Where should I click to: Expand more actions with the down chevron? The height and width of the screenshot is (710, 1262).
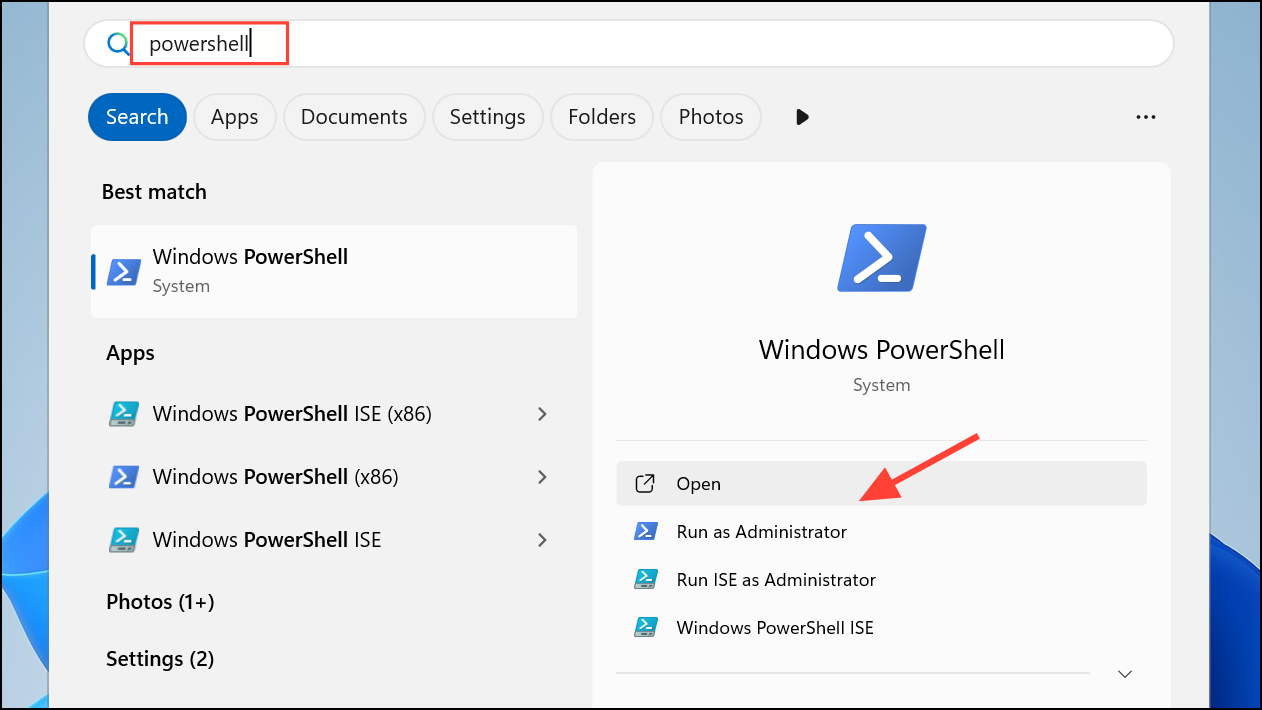click(1125, 674)
